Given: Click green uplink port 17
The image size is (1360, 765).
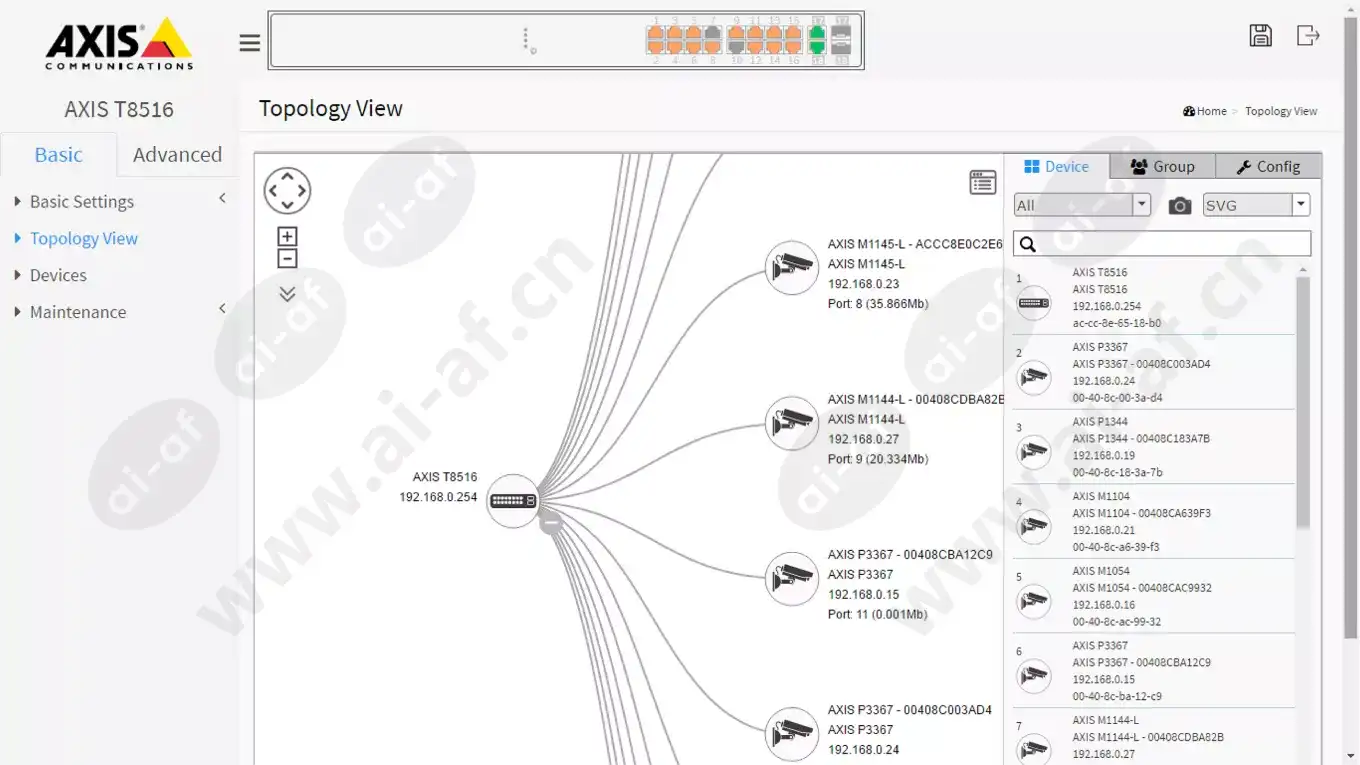Looking at the screenshot, I should click(x=817, y=33).
